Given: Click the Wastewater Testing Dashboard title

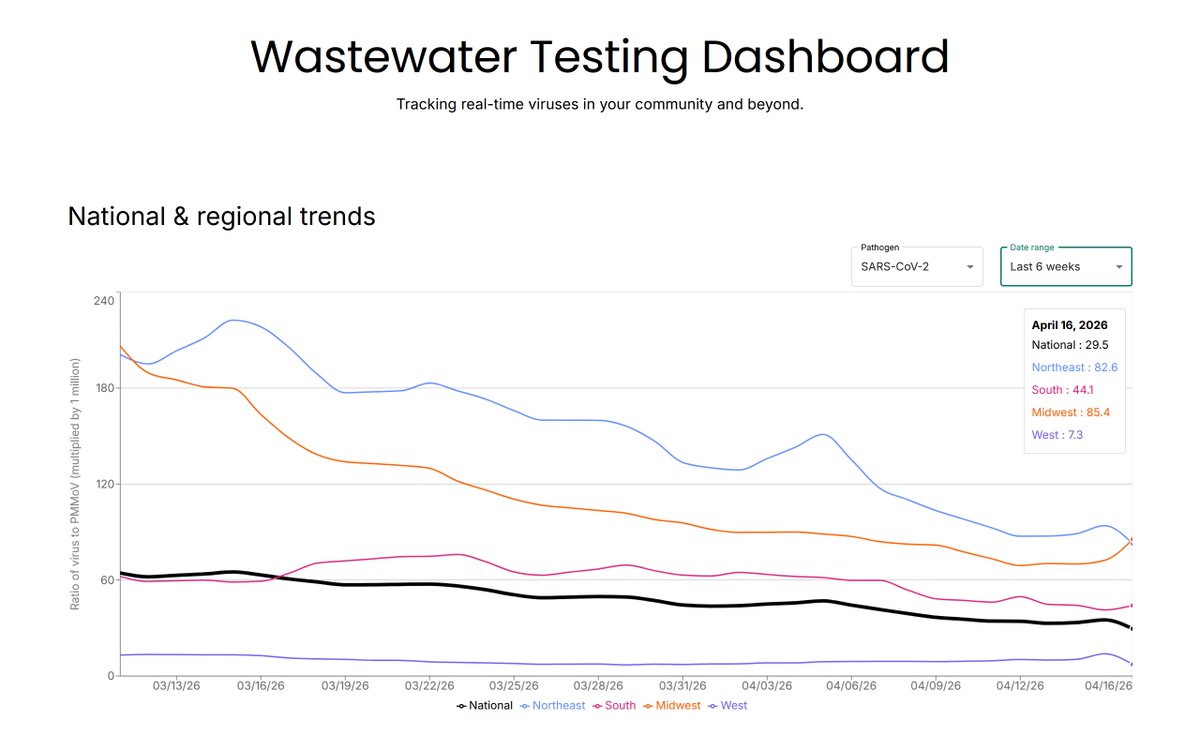Looking at the screenshot, I should [600, 56].
